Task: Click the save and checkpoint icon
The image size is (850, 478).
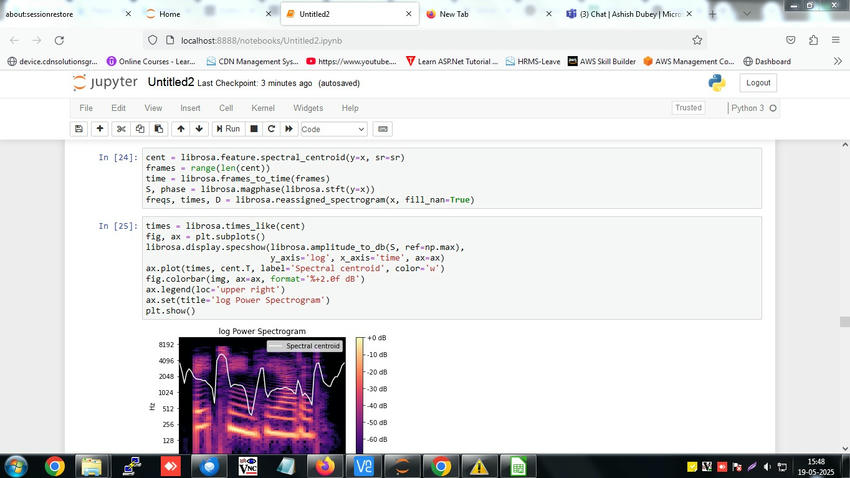Action: (79, 129)
